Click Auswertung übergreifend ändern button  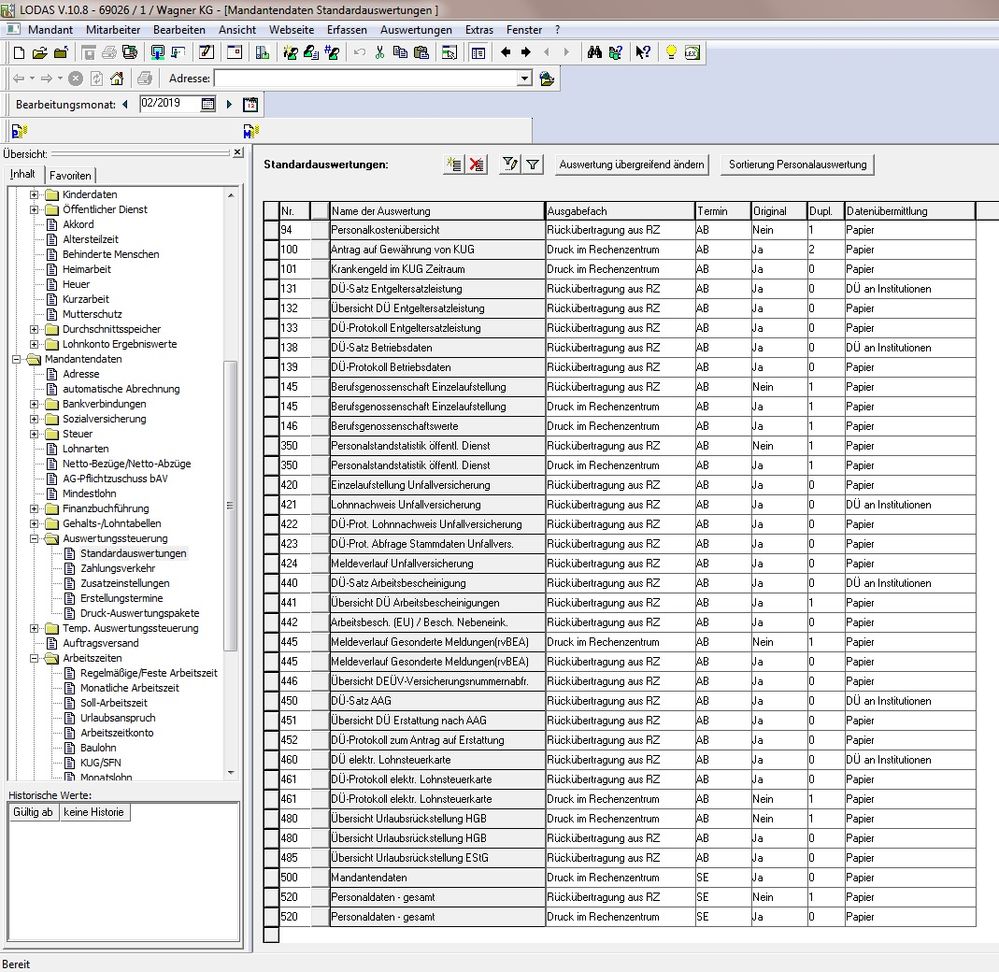632,165
